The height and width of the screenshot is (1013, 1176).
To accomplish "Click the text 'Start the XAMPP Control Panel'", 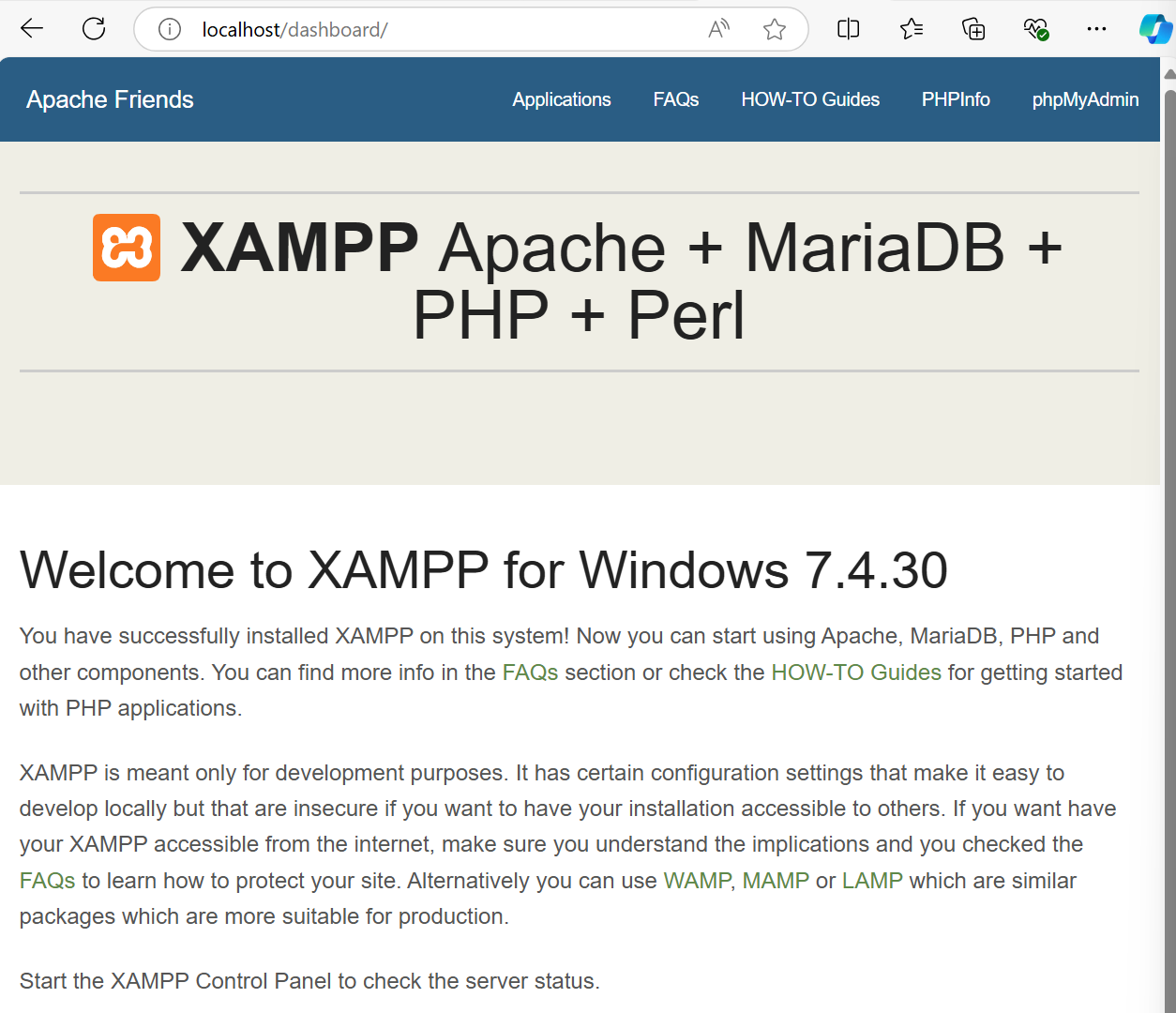I will 175,981.
